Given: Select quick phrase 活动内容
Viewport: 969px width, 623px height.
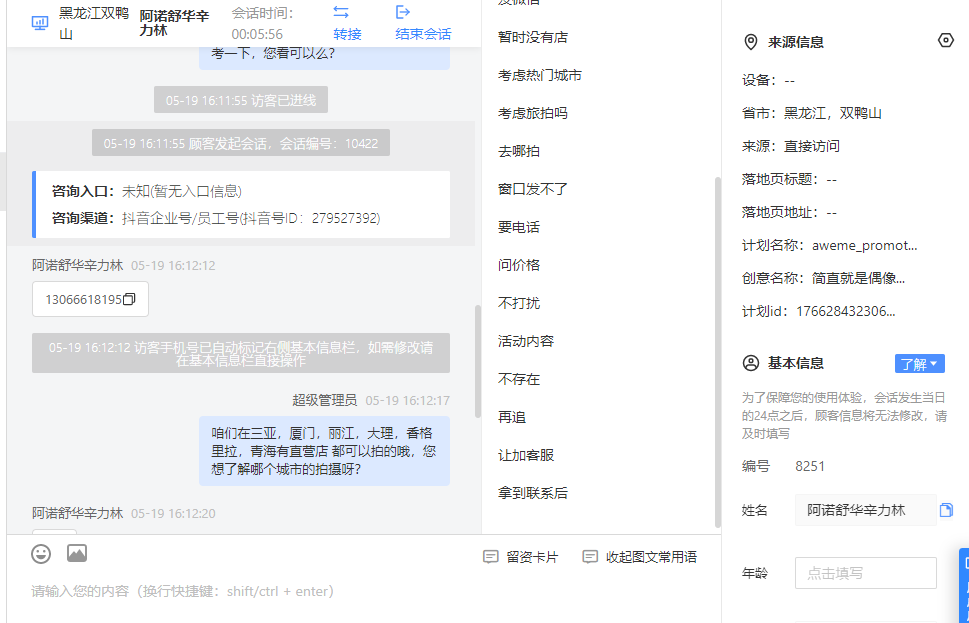Looking at the screenshot, I should click(x=526, y=341).
